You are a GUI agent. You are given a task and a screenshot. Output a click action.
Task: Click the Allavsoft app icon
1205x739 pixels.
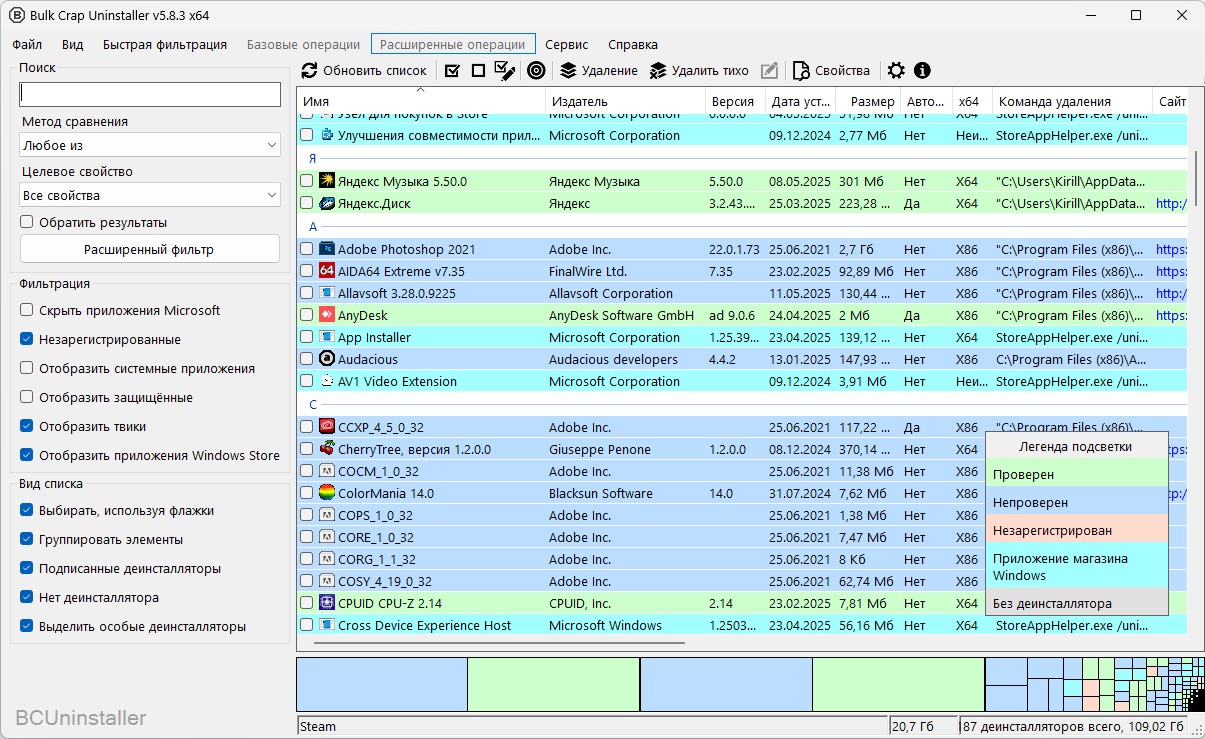[x=326, y=293]
